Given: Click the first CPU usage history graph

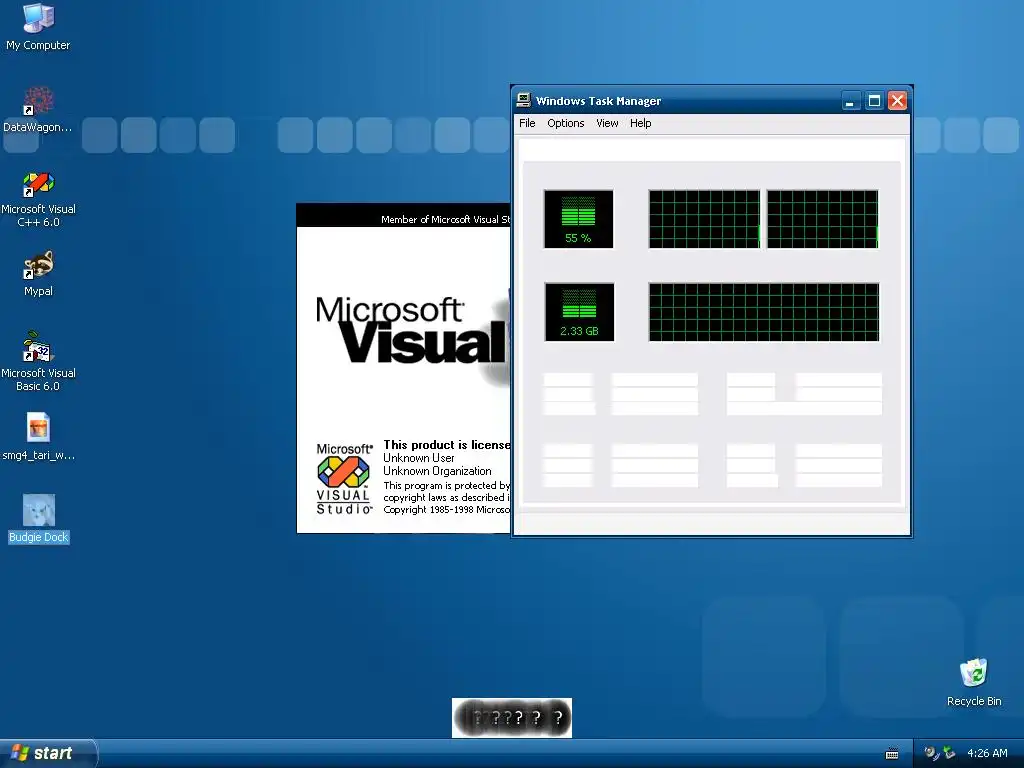Looking at the screenshot, I should 704,219.
